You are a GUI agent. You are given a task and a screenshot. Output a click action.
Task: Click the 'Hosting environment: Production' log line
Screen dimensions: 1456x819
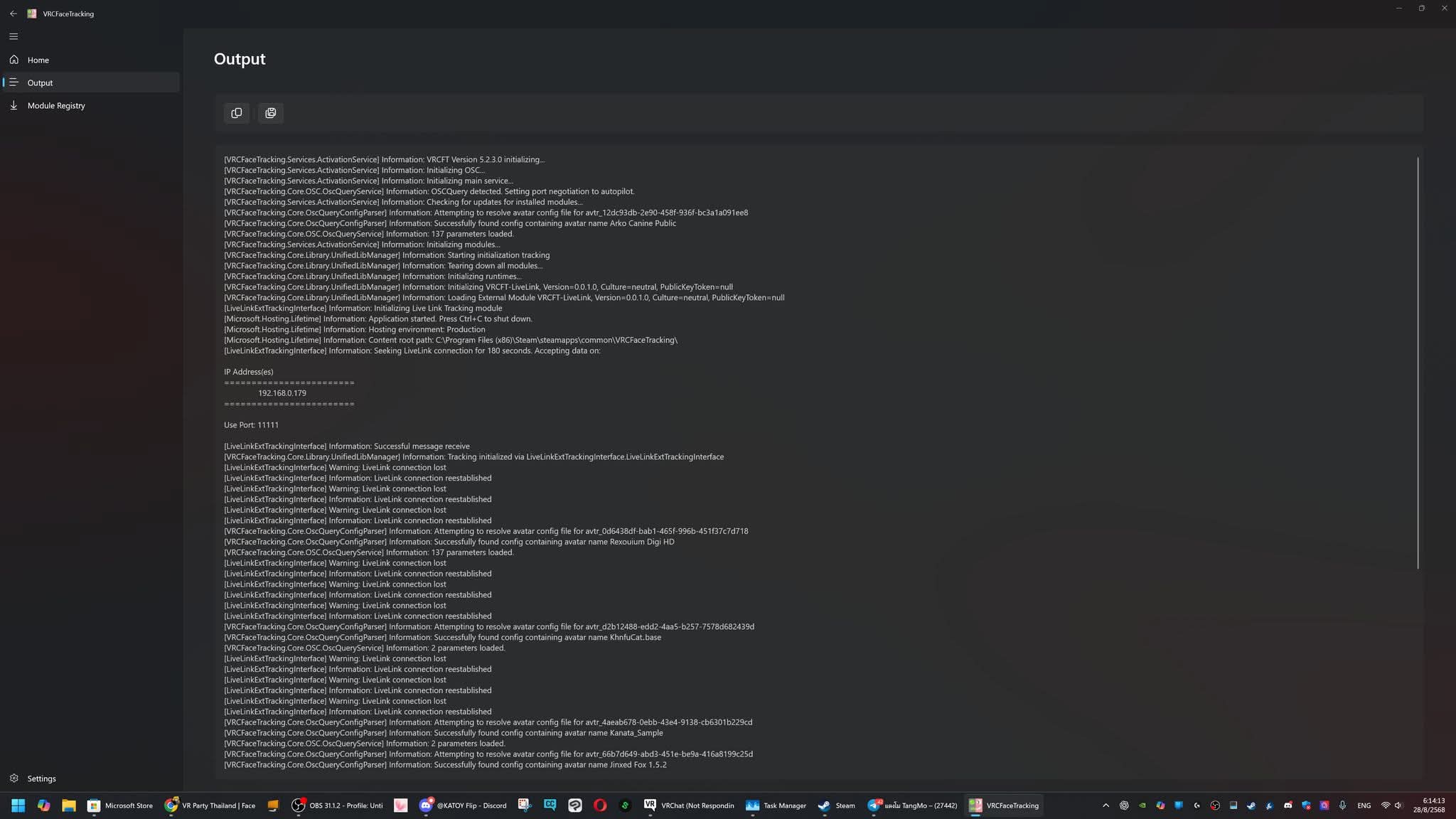click(x=355, y=329)
